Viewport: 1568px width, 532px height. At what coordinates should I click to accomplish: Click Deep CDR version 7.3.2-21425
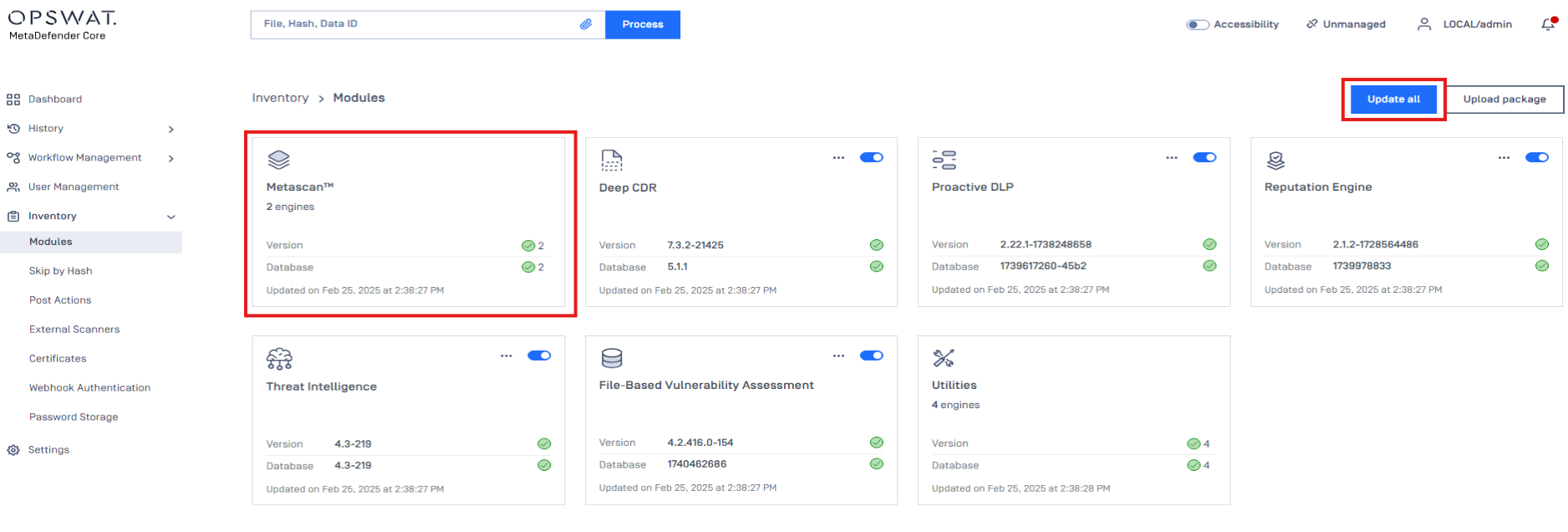point(695,245)
